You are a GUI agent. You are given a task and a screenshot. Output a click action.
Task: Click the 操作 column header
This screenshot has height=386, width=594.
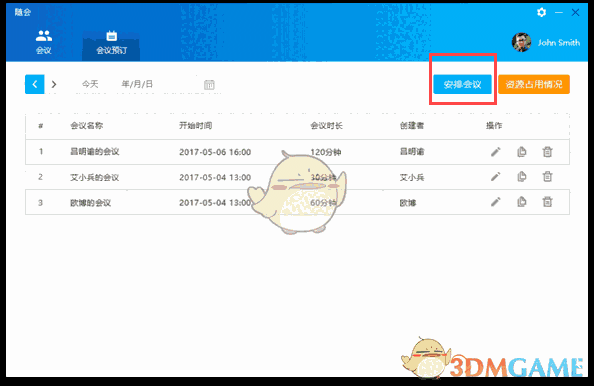[494, 126]
